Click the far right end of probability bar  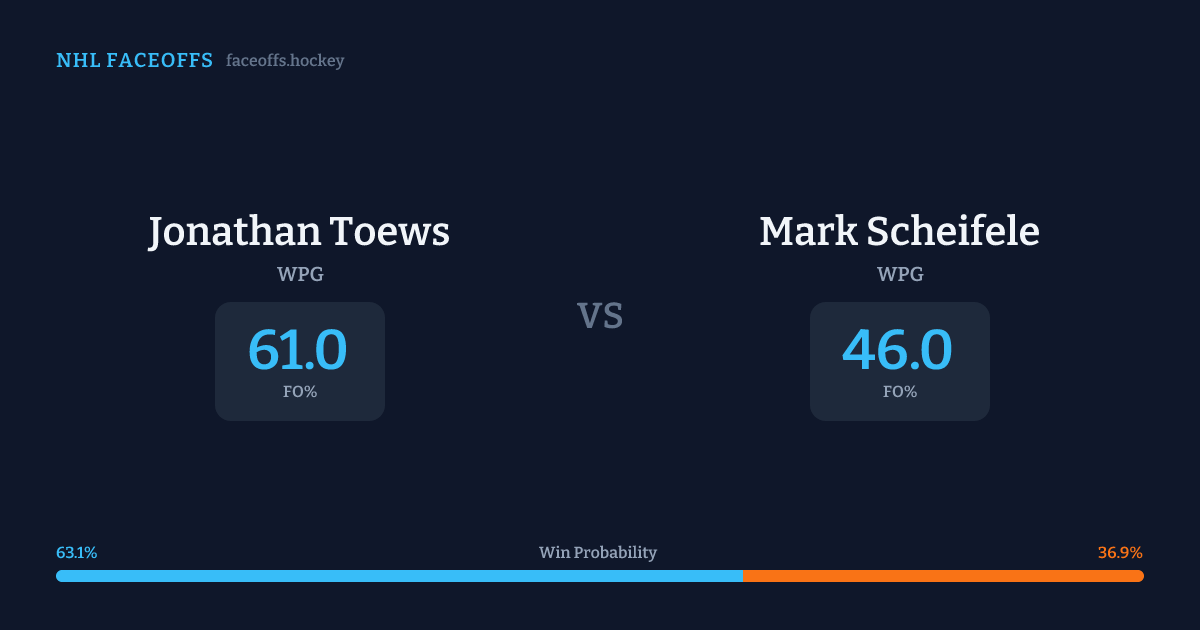coord(1140,576)
